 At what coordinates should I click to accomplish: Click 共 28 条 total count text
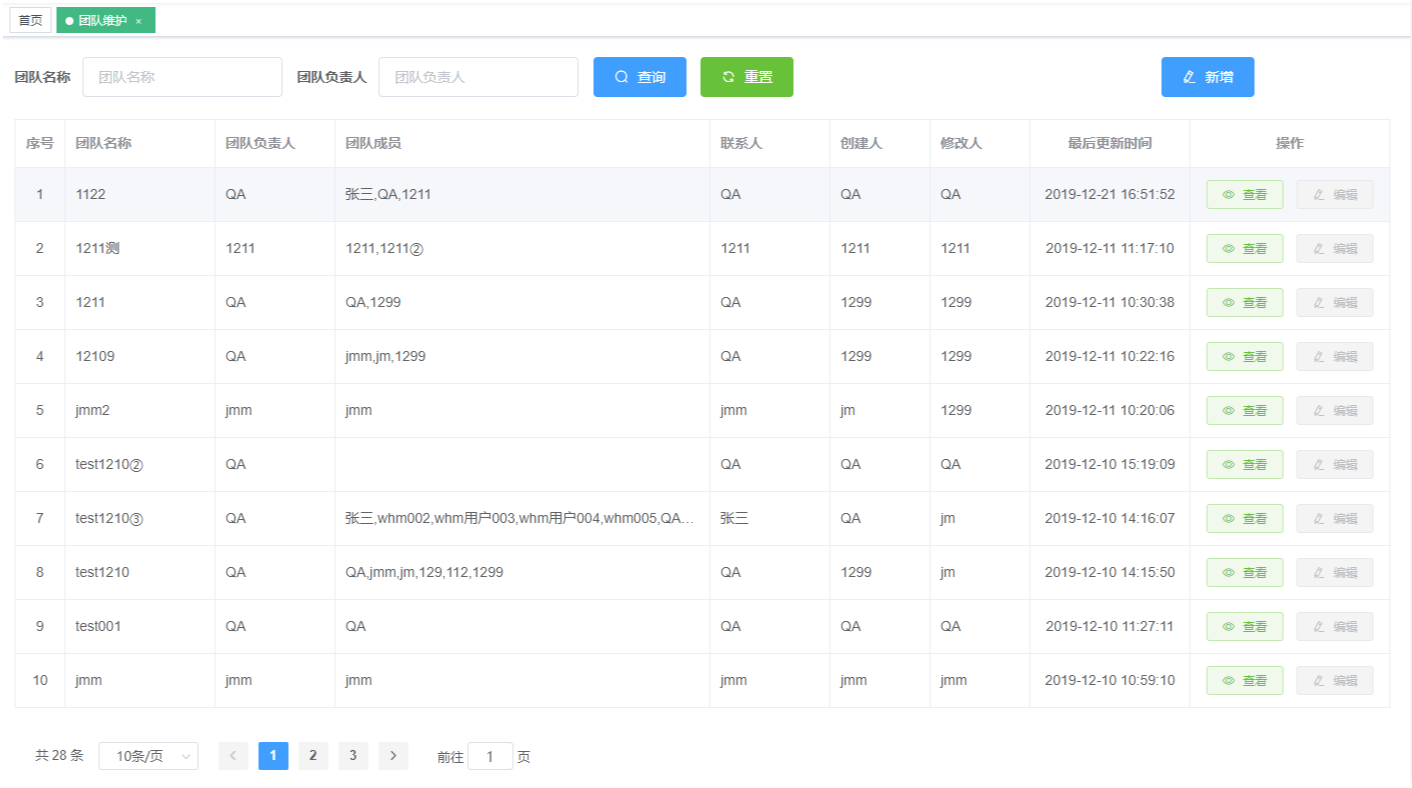[59, 756]
